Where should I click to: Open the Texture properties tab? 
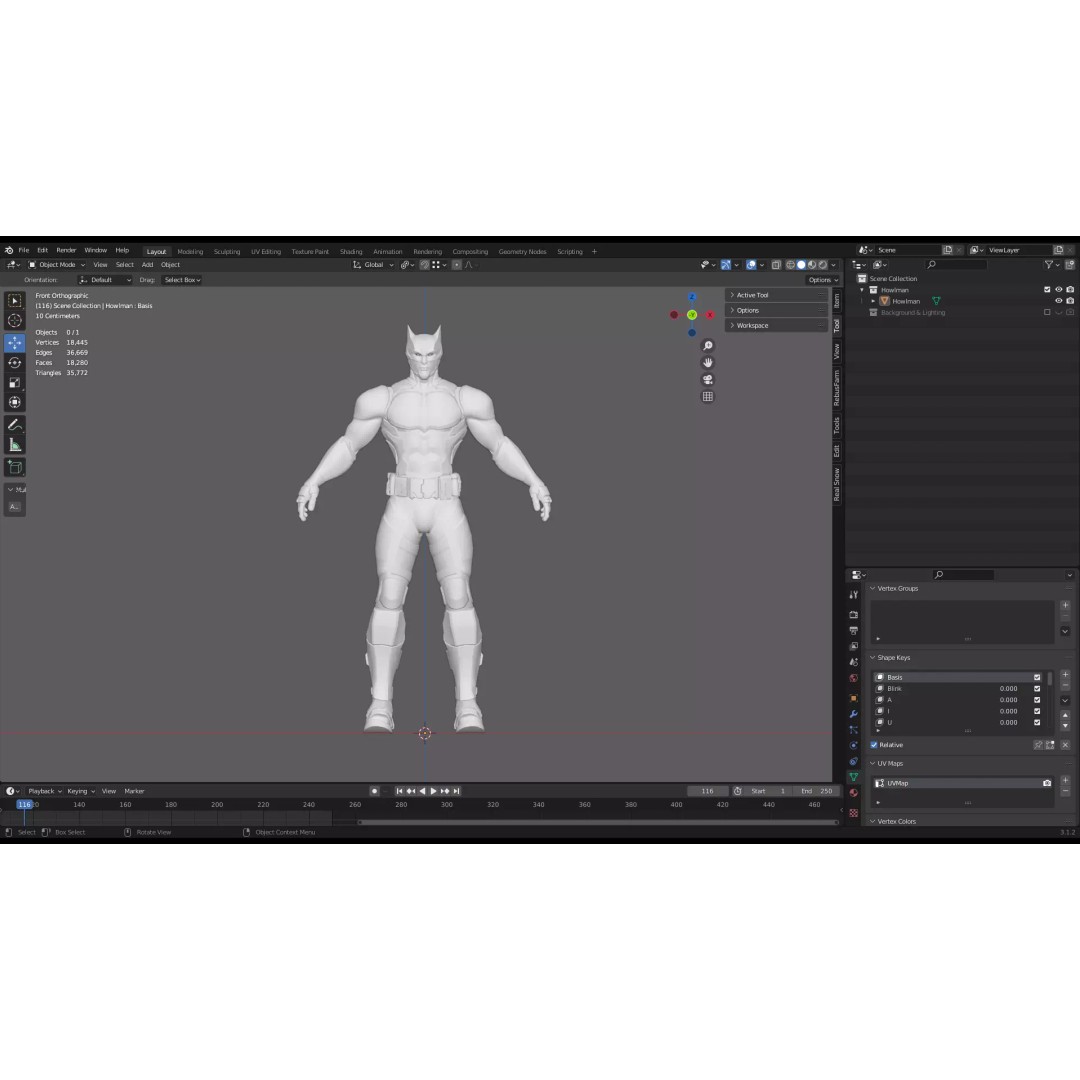tap(853, 813)
